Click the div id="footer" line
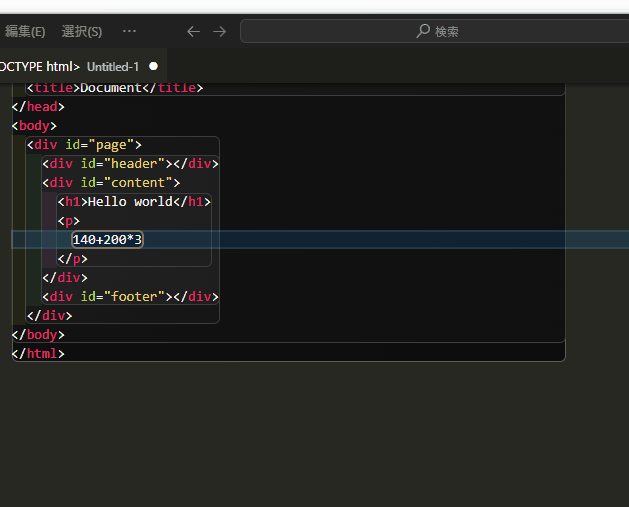629x507 pixels. [x=130, y=296]
